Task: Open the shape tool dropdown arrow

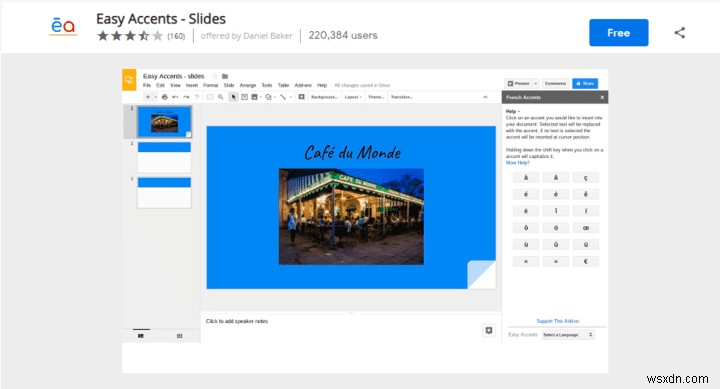Action: point(275,97)
